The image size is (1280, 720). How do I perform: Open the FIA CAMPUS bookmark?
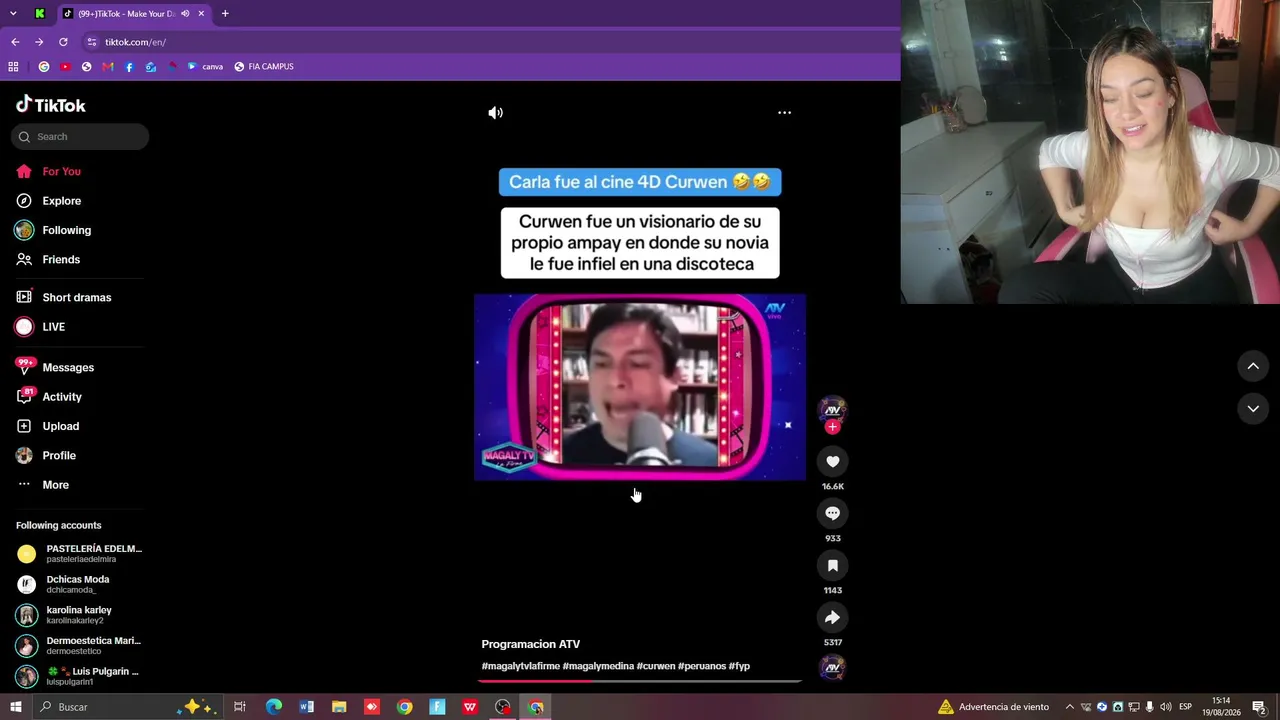tap(264, 67)
